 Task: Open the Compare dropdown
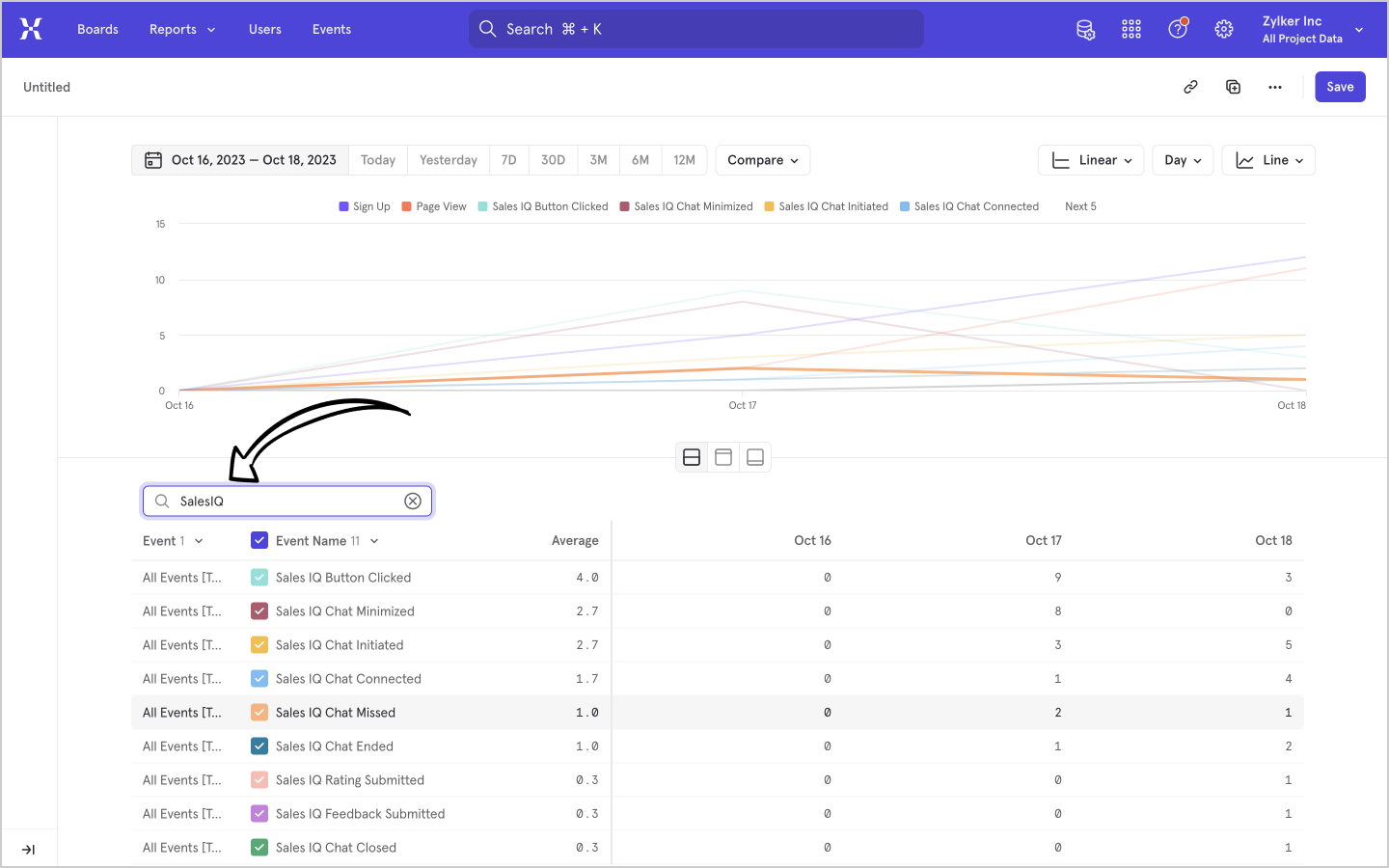point(763,160)
